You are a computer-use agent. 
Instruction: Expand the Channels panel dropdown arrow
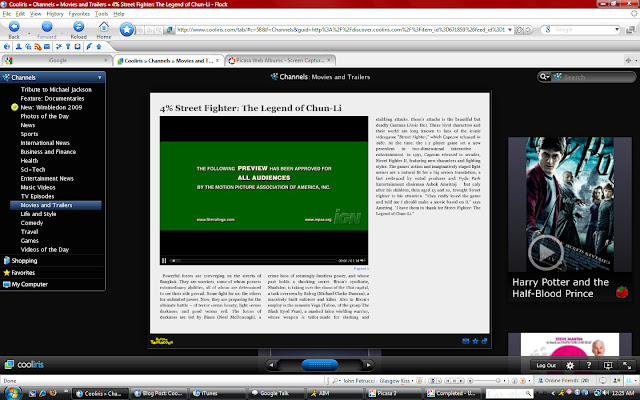pos(100,78)
